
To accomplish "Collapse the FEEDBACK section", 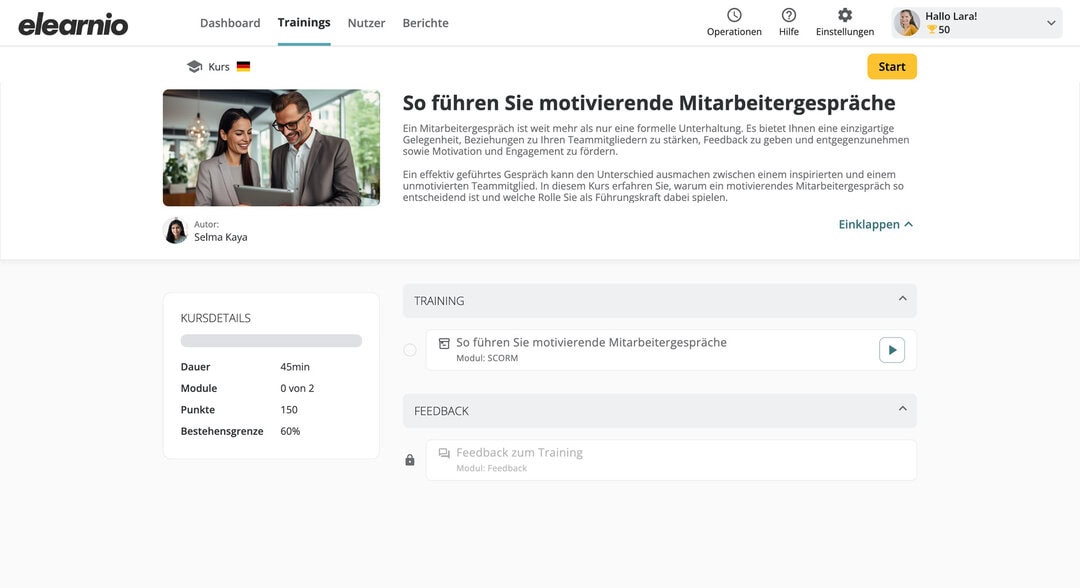I will coord(902,410).
